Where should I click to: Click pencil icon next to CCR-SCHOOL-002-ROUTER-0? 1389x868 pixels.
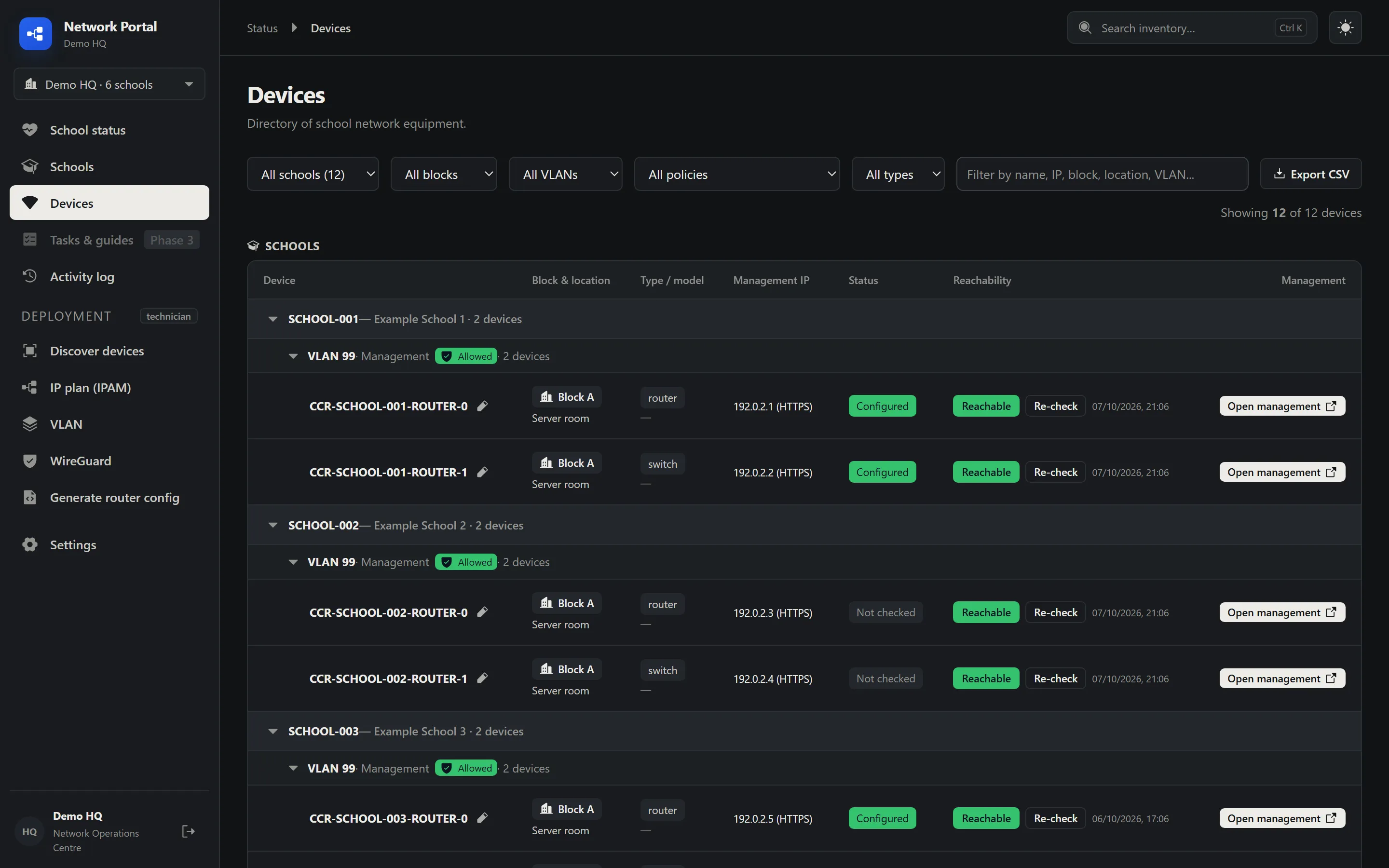point(482,612)
